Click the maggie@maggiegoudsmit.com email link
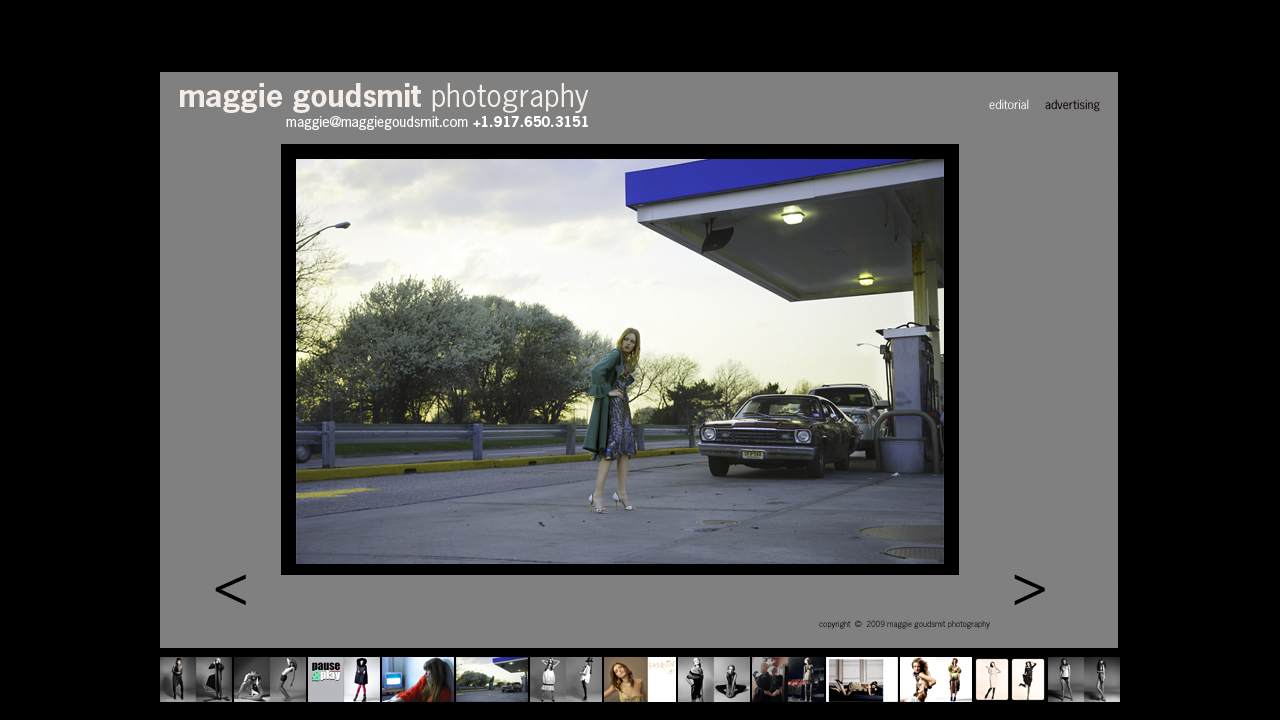The height and width of the screenshot is (720, 1280). 376,122
